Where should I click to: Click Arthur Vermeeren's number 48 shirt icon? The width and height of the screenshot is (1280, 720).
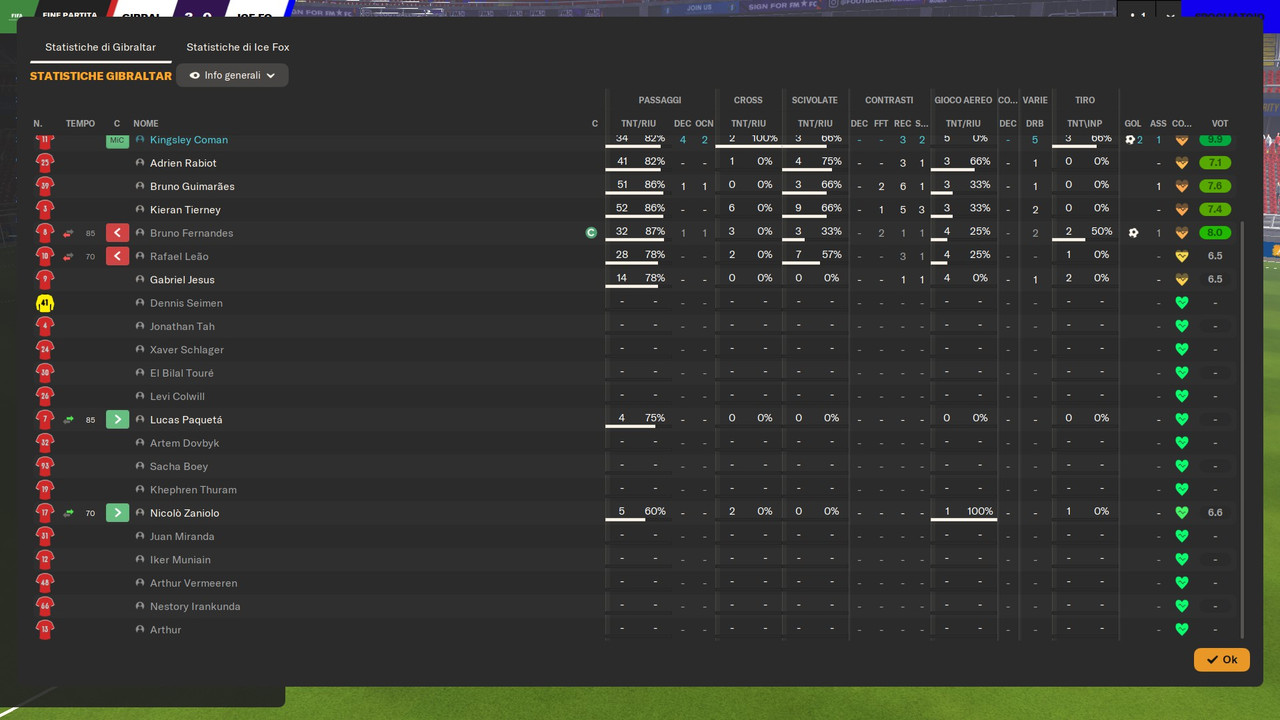[44, 583]
